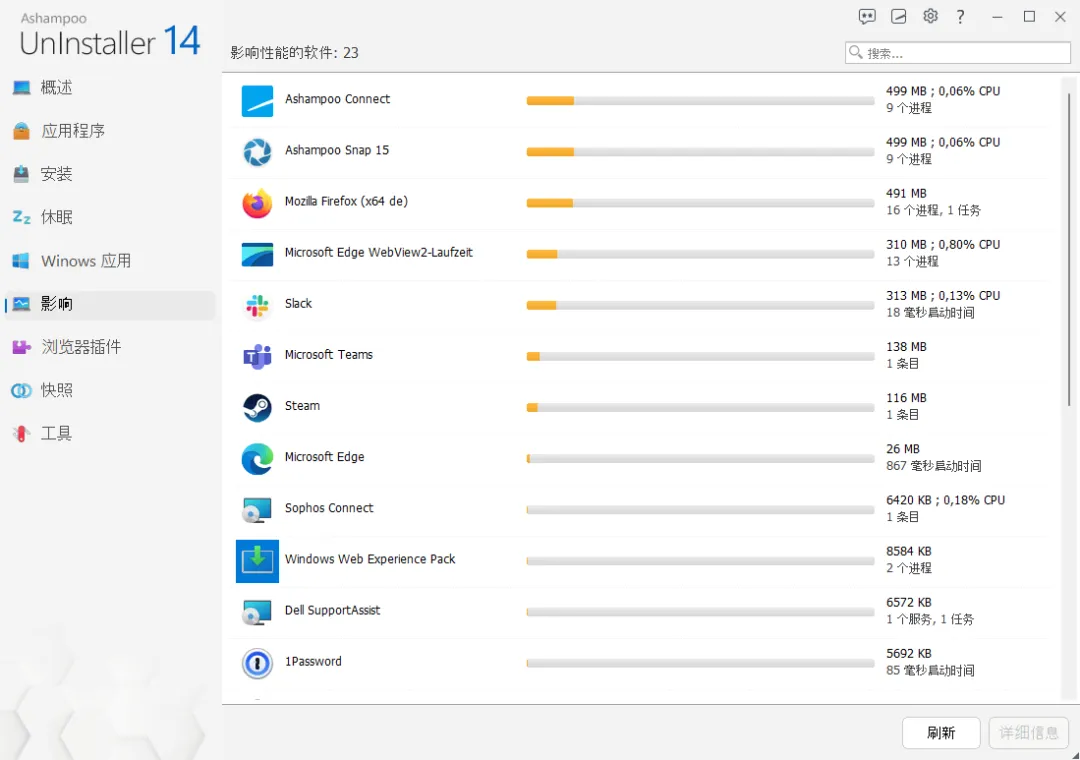Go to 应用程序 in the sidebar
Viewport: 1080px width, 760px height.
coord(110,131)
